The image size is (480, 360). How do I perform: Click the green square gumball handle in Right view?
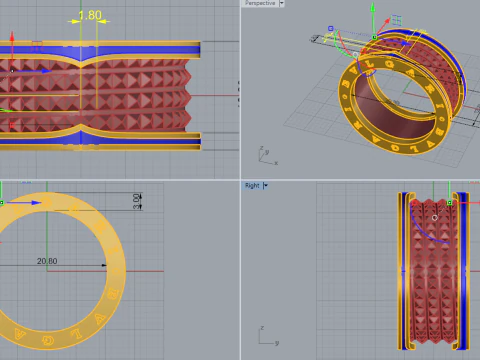click(x=449, y=202)
